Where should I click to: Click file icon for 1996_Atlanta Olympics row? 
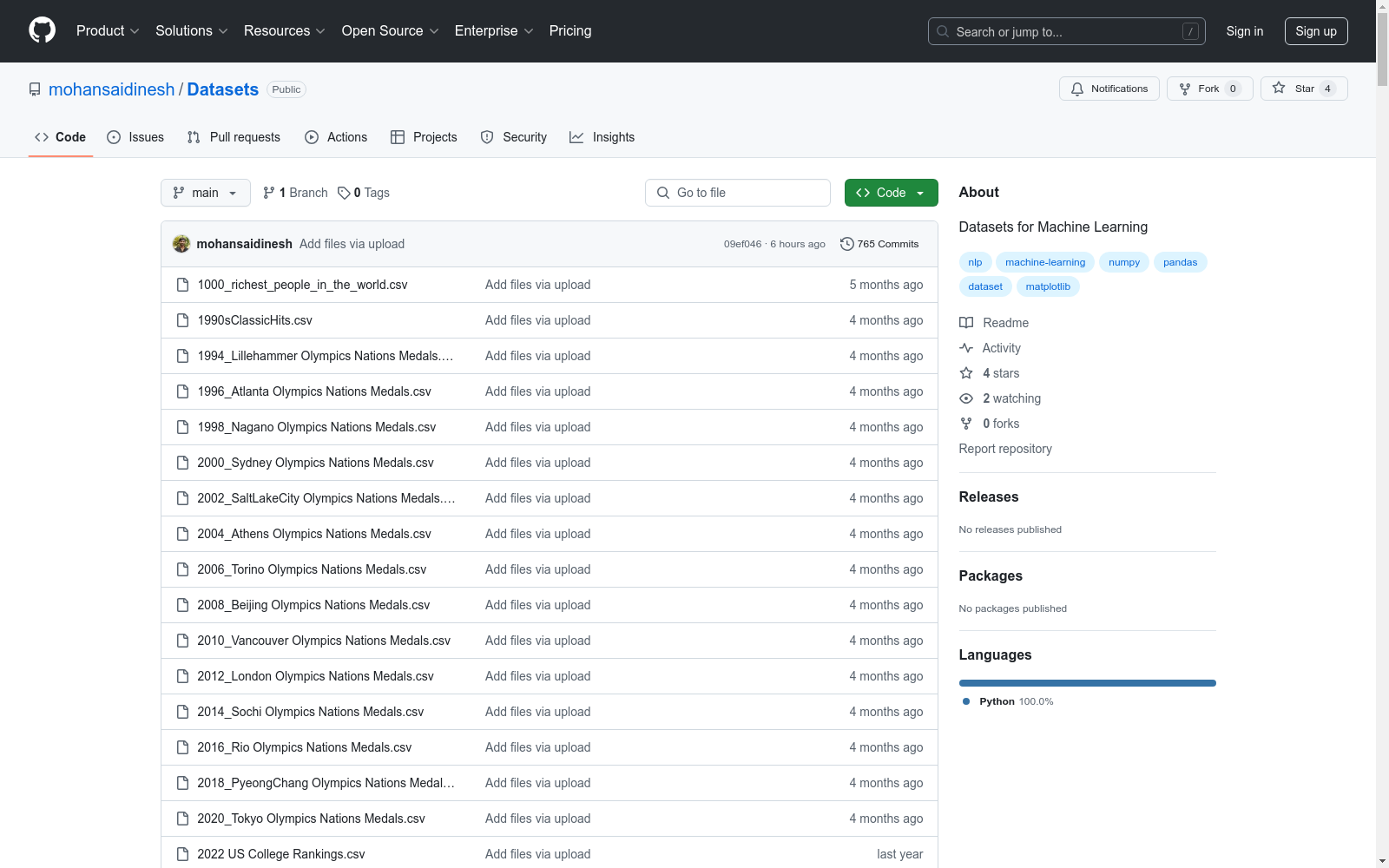[182, 391]
